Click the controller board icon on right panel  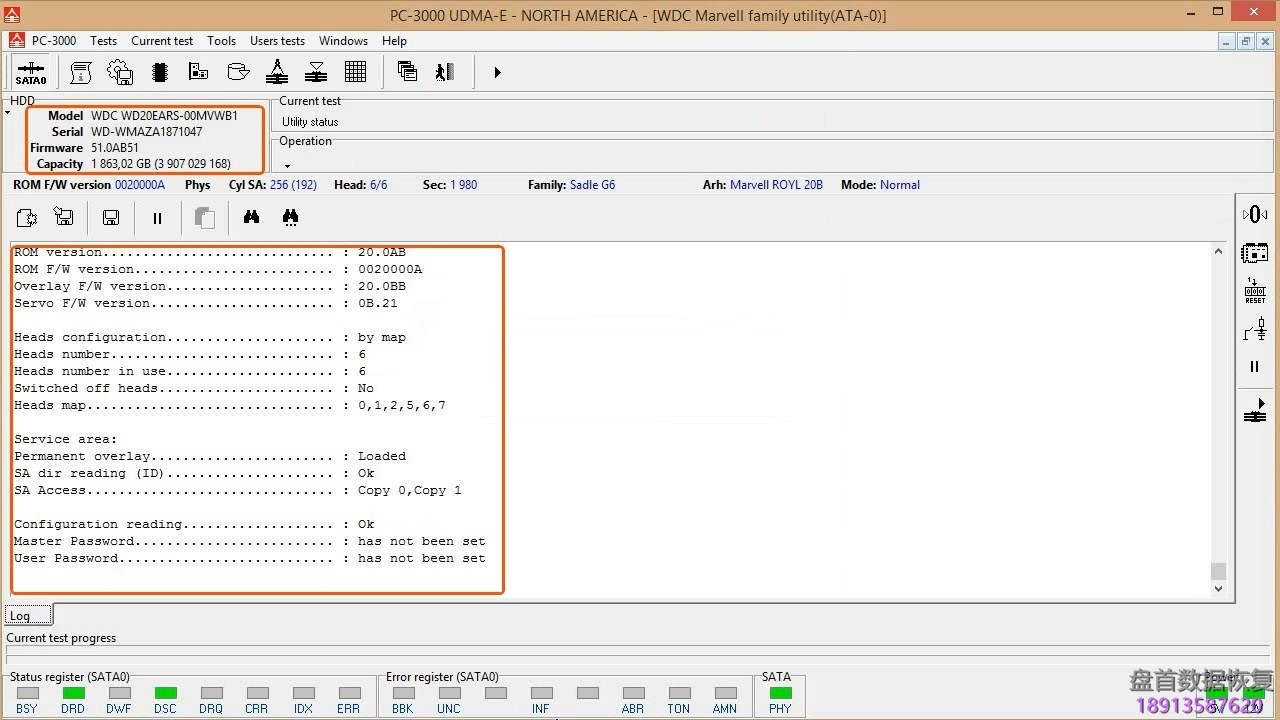[1255, 253]
